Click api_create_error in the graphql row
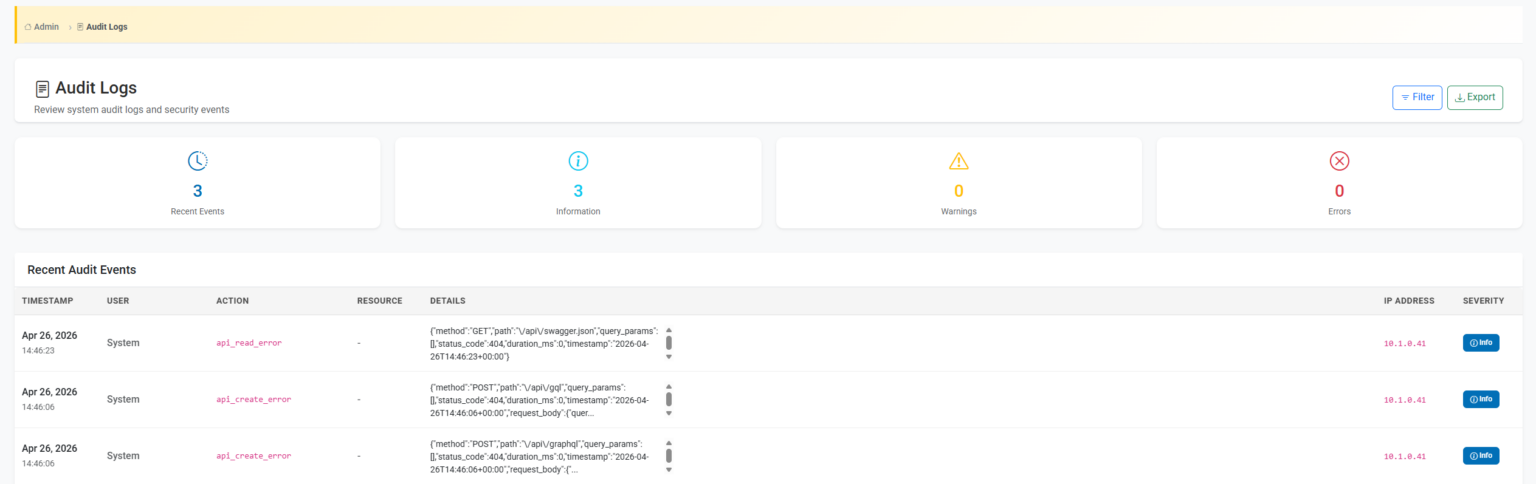This screenshot has width=1536, height=484. (254, 456)
